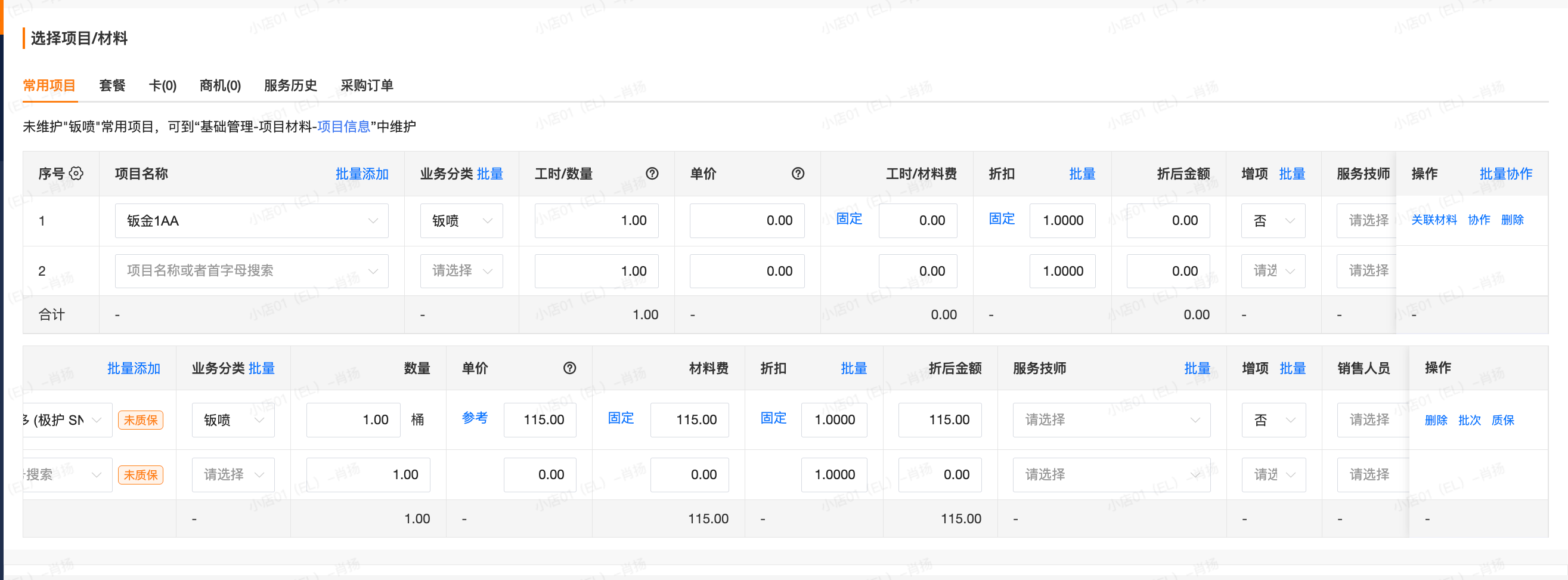Open the 钣金1AA project name dropdown
The width and height of the screenshot is (1568, 580).
coord(251,221)
